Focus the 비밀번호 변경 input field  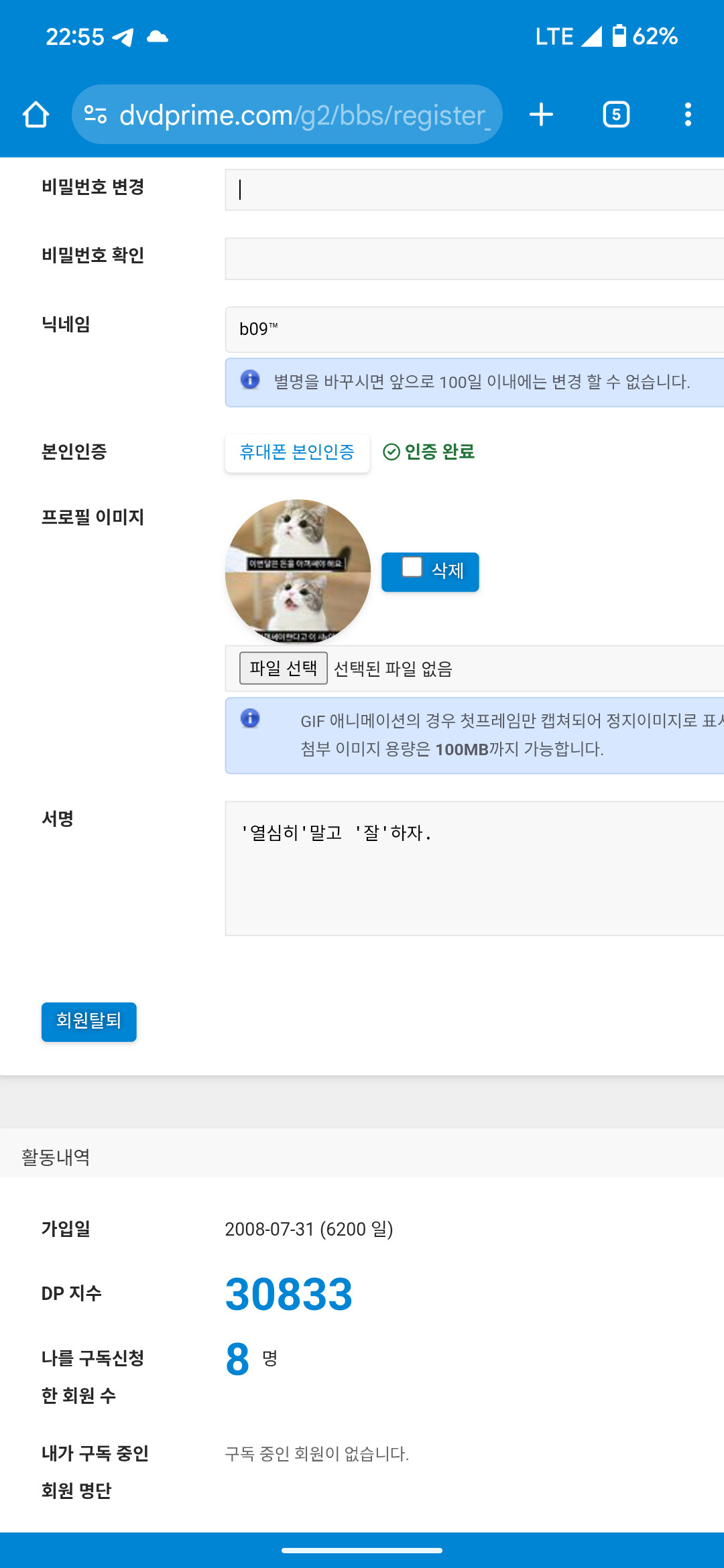(x=473, y=190)
